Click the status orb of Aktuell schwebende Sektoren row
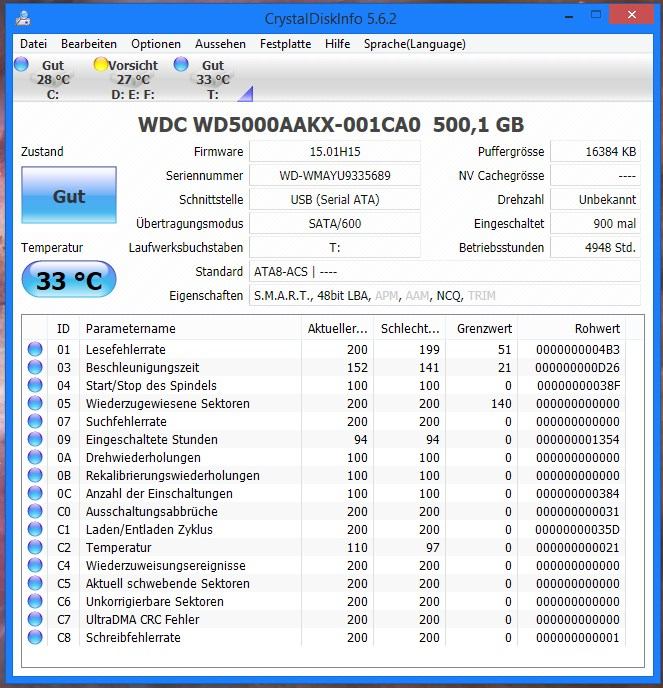 35,583
